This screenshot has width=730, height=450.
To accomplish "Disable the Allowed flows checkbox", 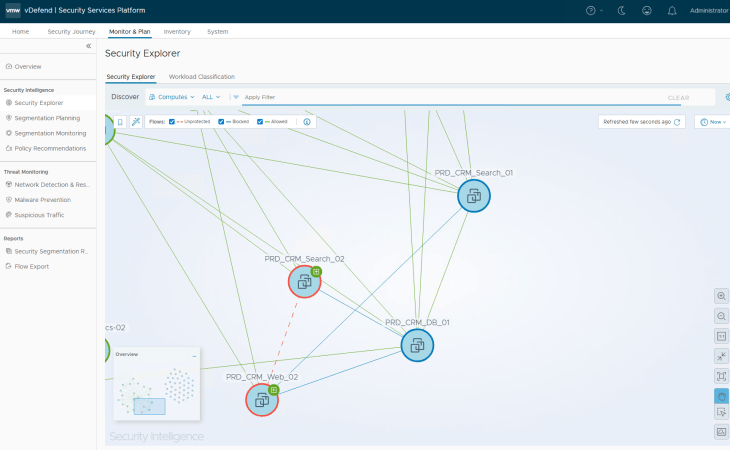I will click(x=260, y=122).
